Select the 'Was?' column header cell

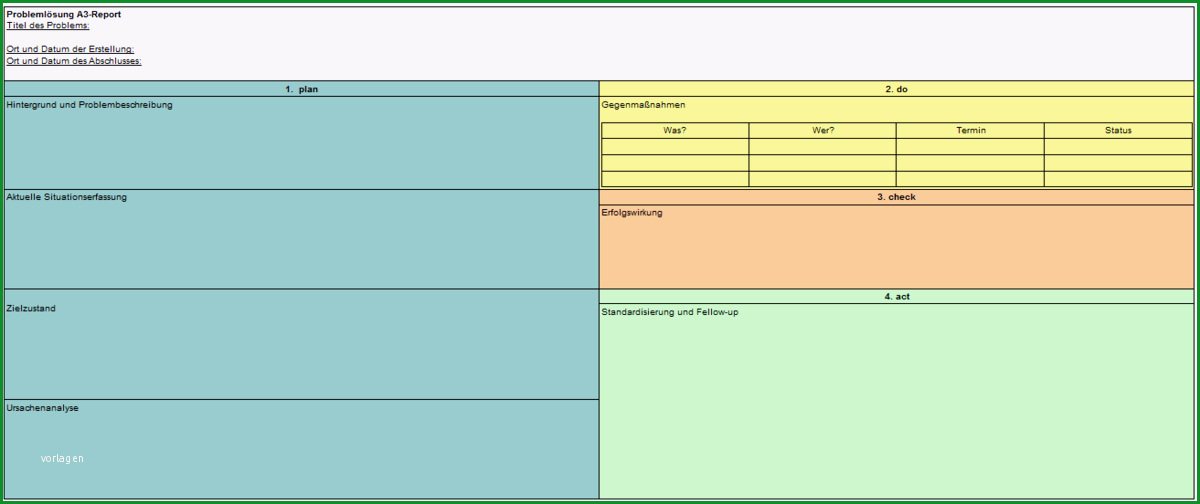point(675,130)
